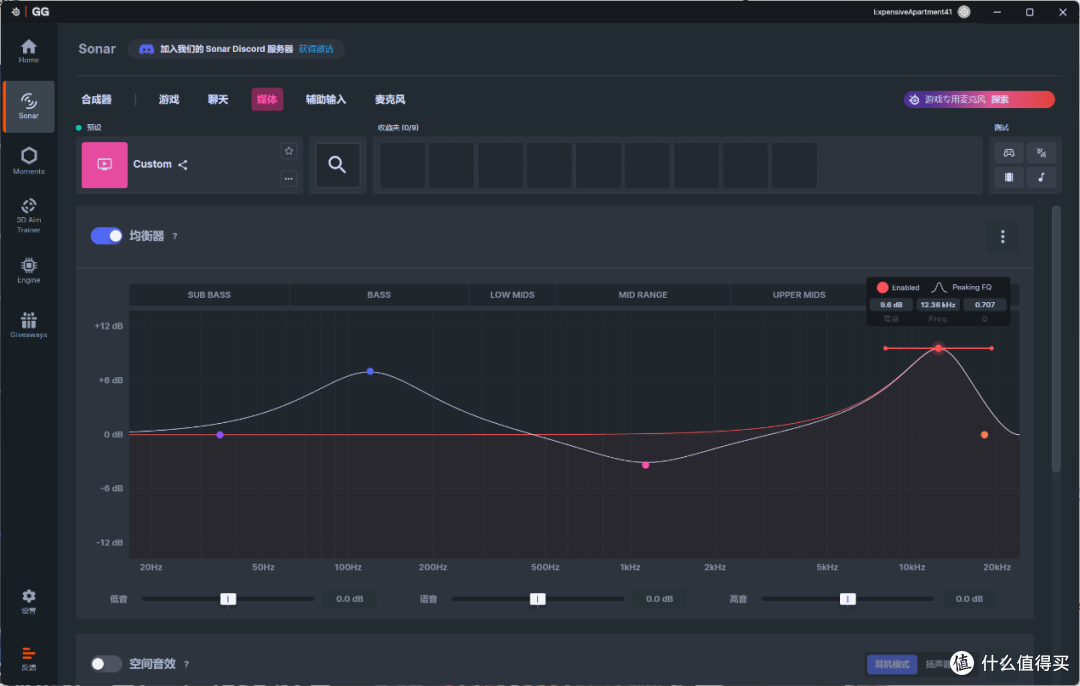The image size is (1080, 686).
Task: Open Moments in the sidebar
Action: pyautogui.click(x=28, y=160)
